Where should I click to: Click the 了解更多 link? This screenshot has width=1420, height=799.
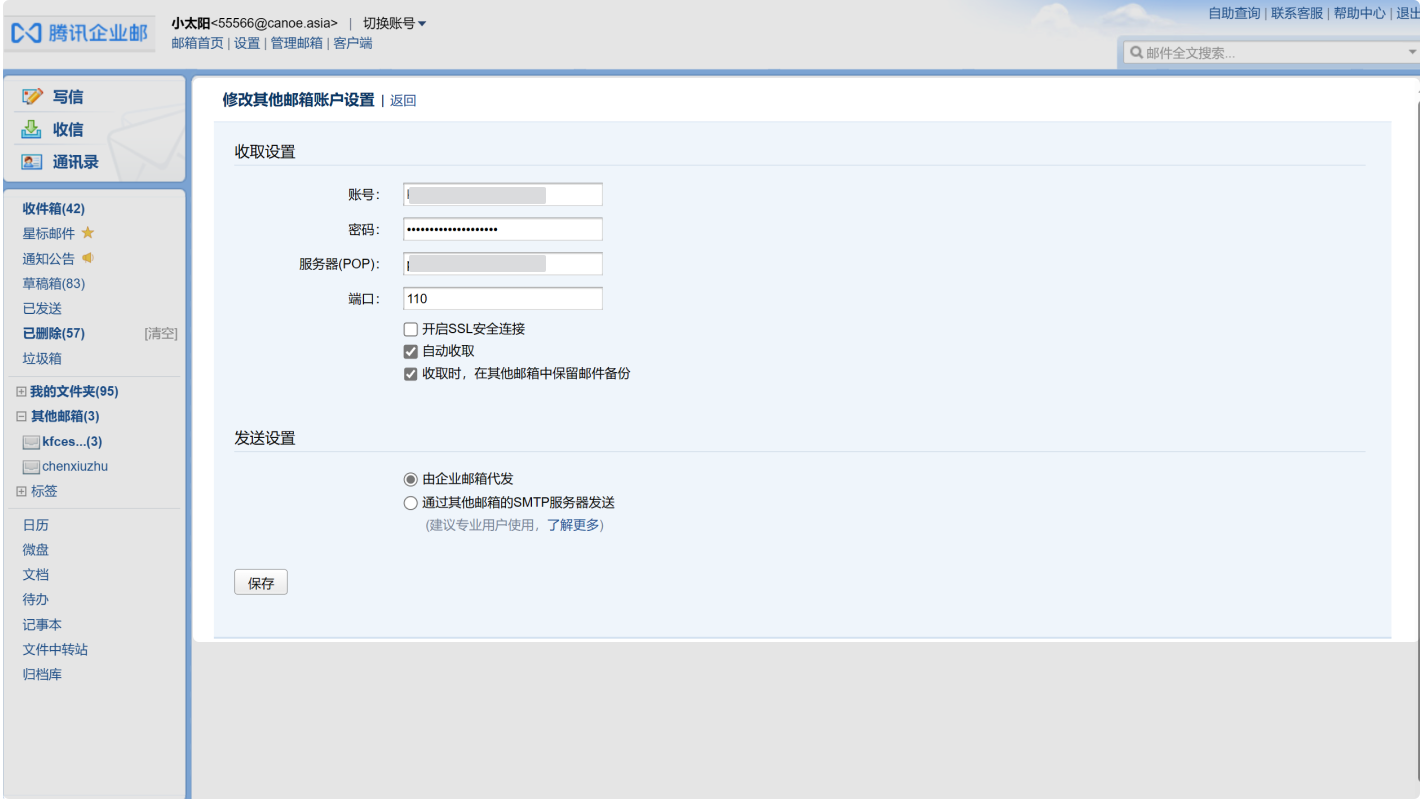[x=572, y=525]
